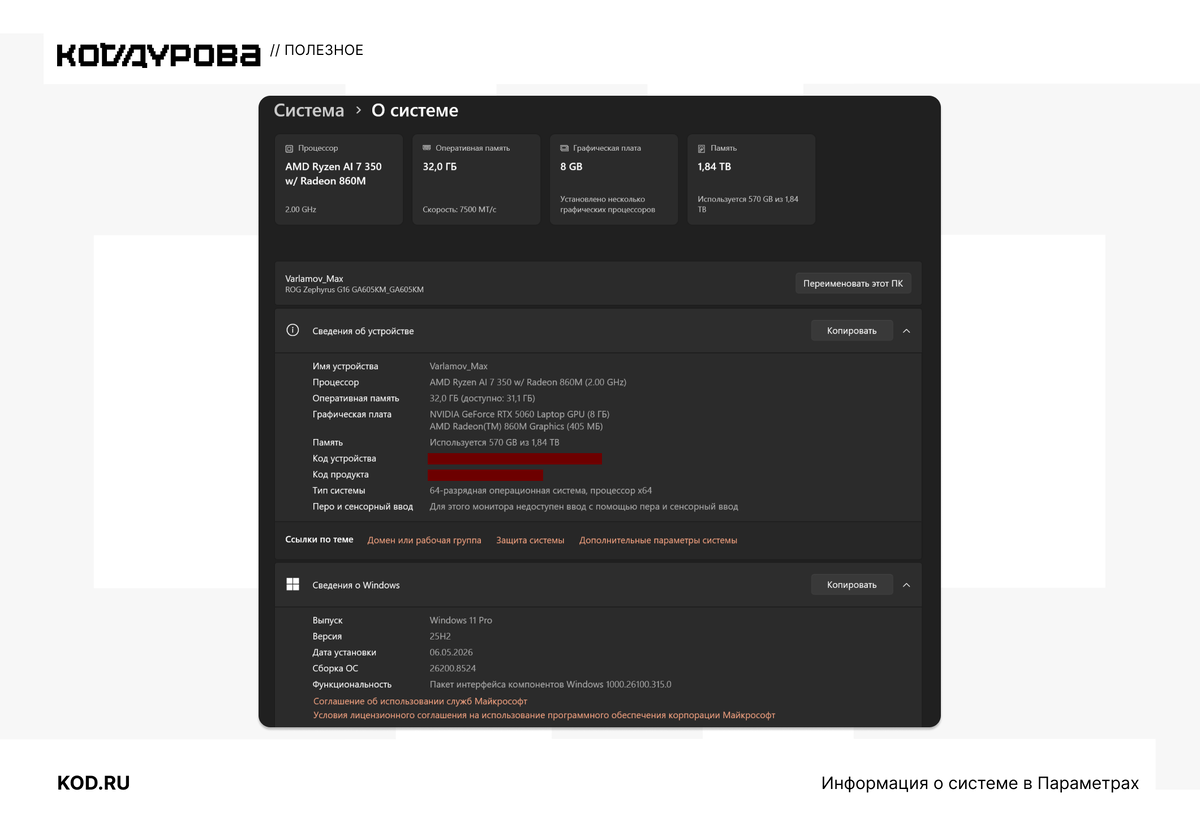Open Дополнительные параметры системы link
Viewport: 1200px width, 823px height.
(658, 540)
